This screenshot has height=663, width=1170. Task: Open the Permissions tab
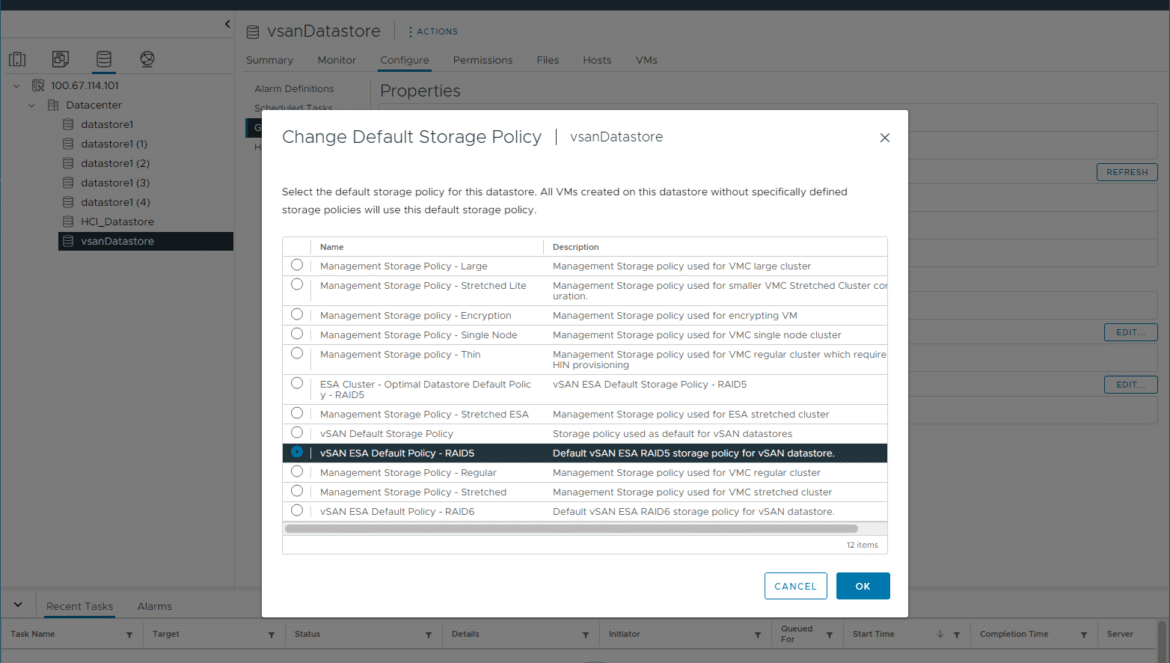(483, 60)
